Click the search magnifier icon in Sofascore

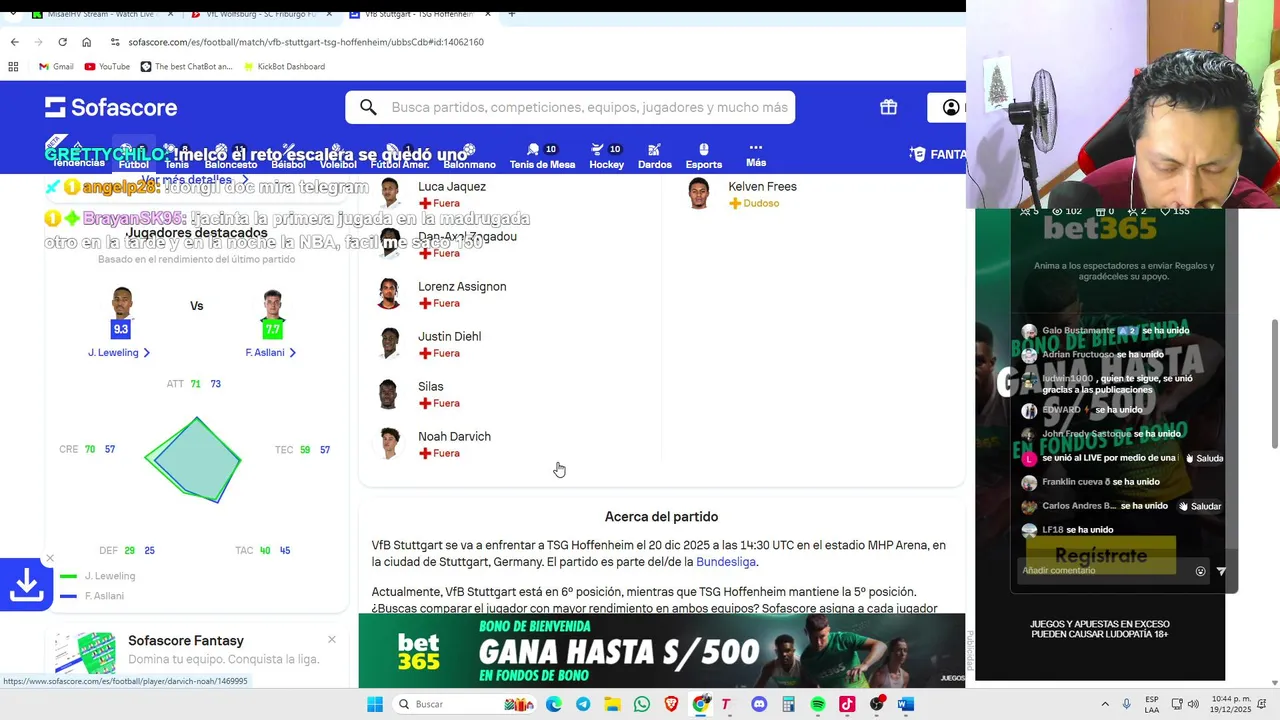pyautogui.click(x=368, y=107)
